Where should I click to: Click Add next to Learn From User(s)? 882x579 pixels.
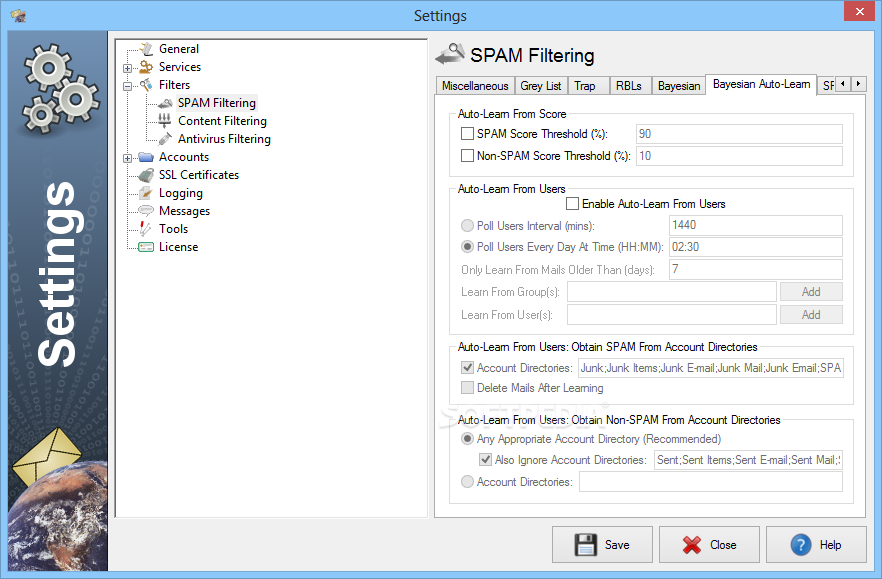coord(811,315)
